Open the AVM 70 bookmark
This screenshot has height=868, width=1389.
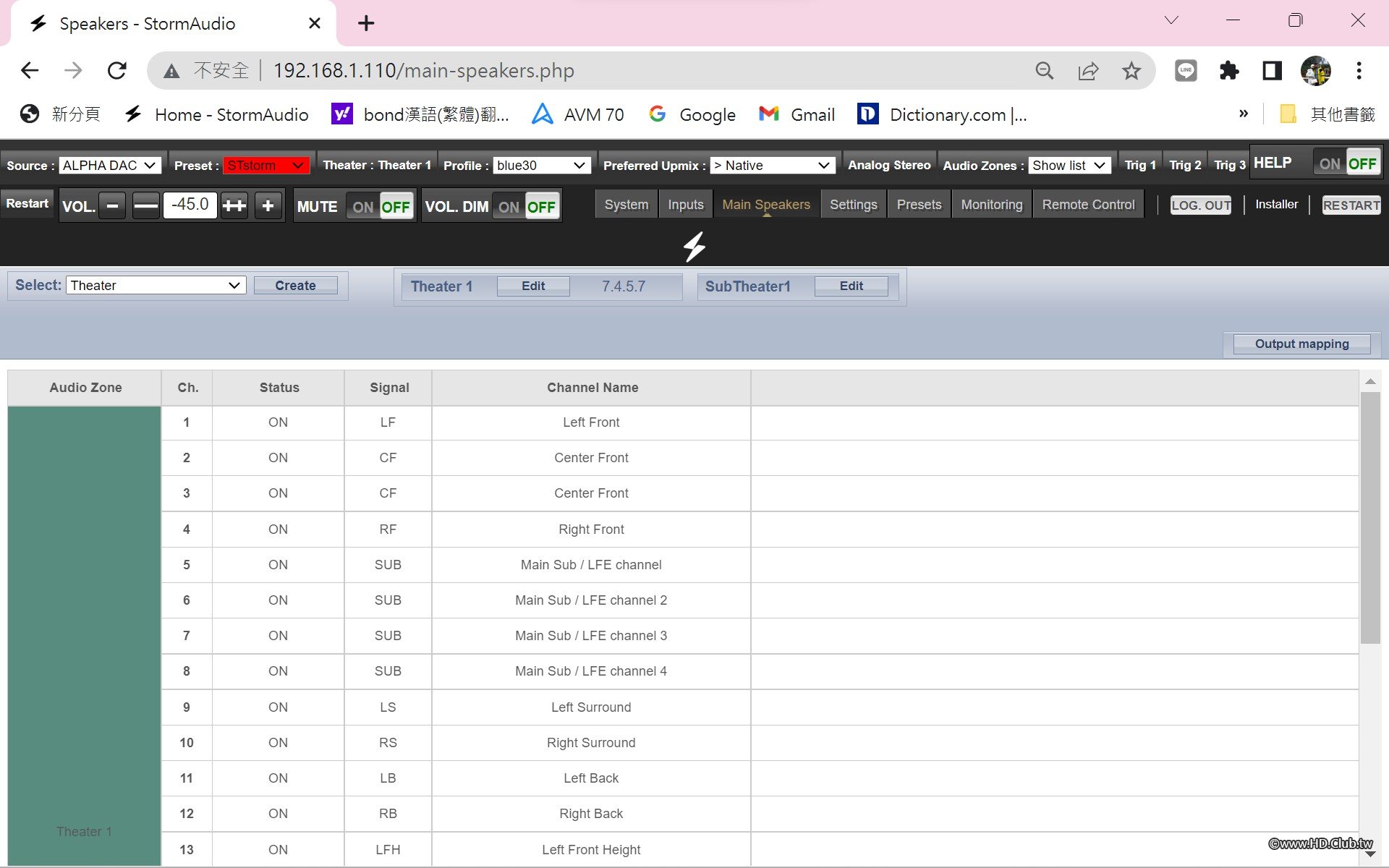coord(577,114)
